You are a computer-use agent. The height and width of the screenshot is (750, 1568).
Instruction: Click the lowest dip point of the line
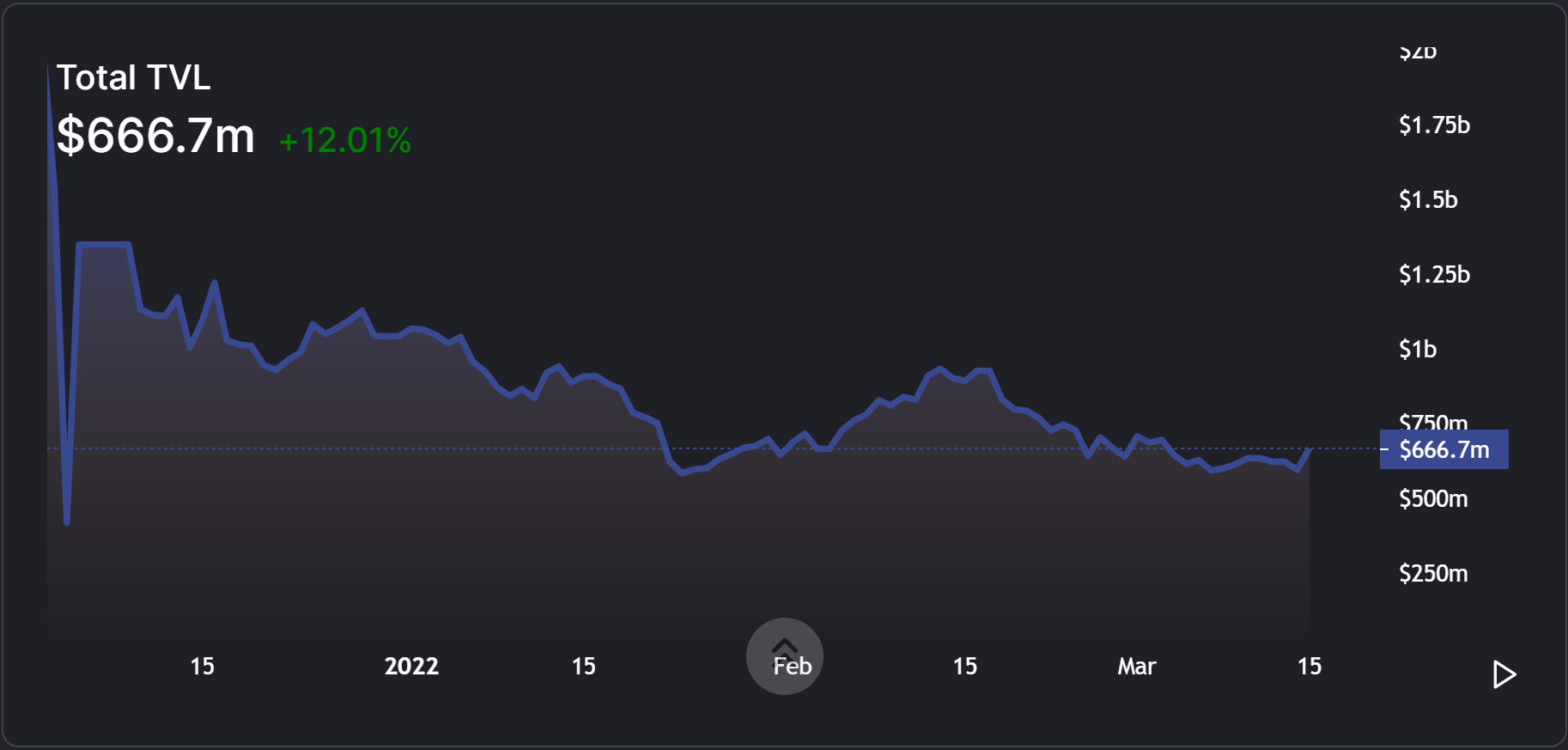point(67,521)
